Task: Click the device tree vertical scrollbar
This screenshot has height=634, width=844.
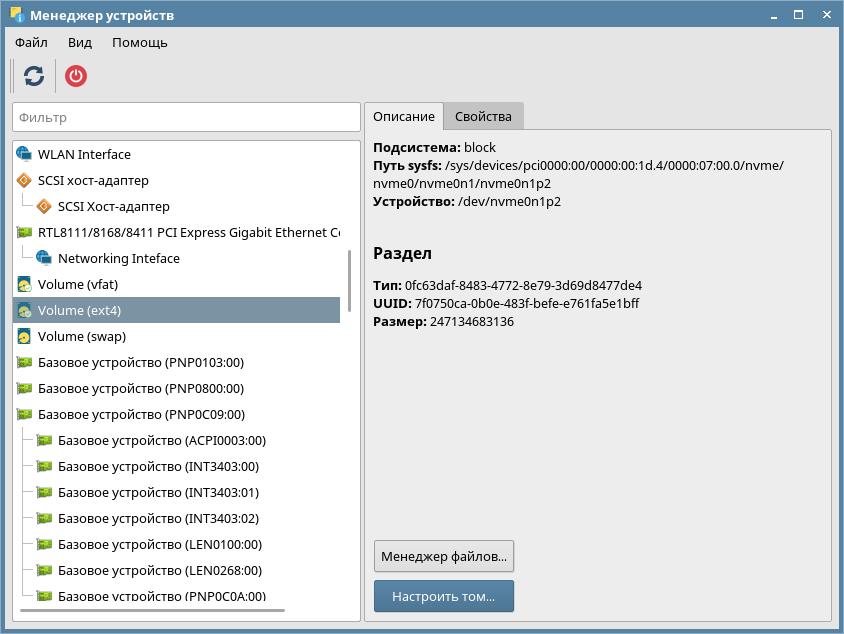Action: (349, 280)
